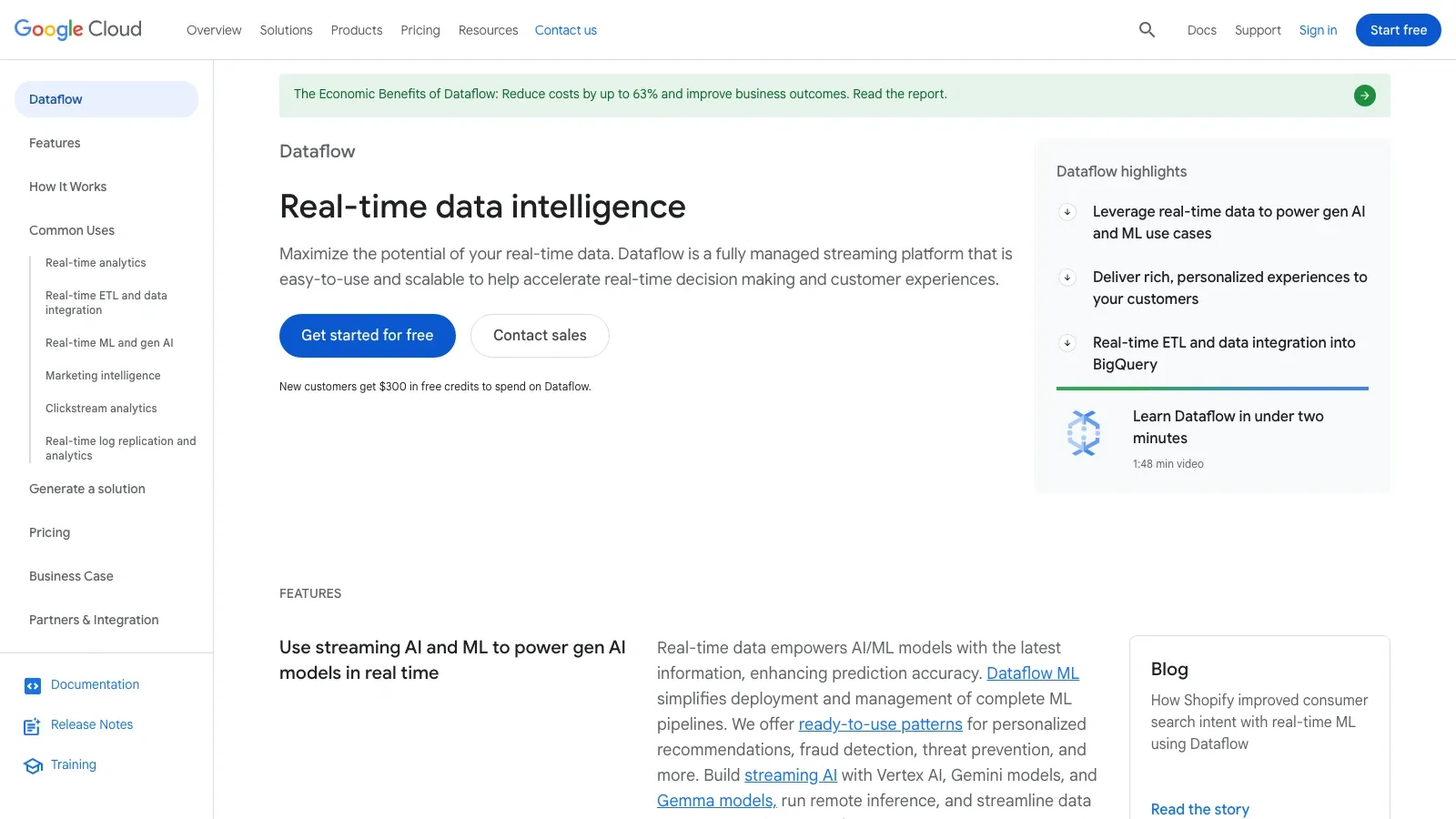This screenshot has height=819, width=1456.
Task: Select Common Uses in the sidebar
Action: point(72,230)
